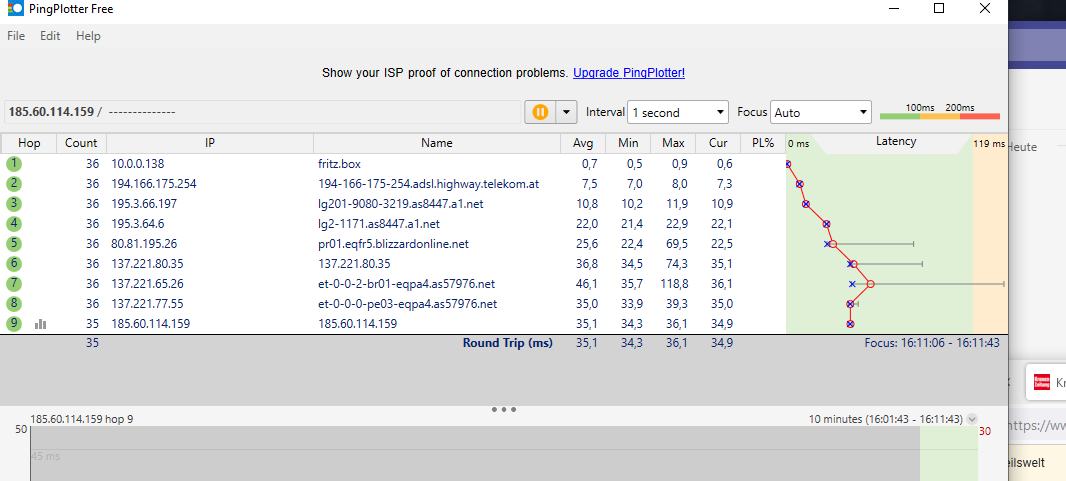
Task: Pause tracing with the orange pause button
Action: pyautogui.click(x=540, y=112)
